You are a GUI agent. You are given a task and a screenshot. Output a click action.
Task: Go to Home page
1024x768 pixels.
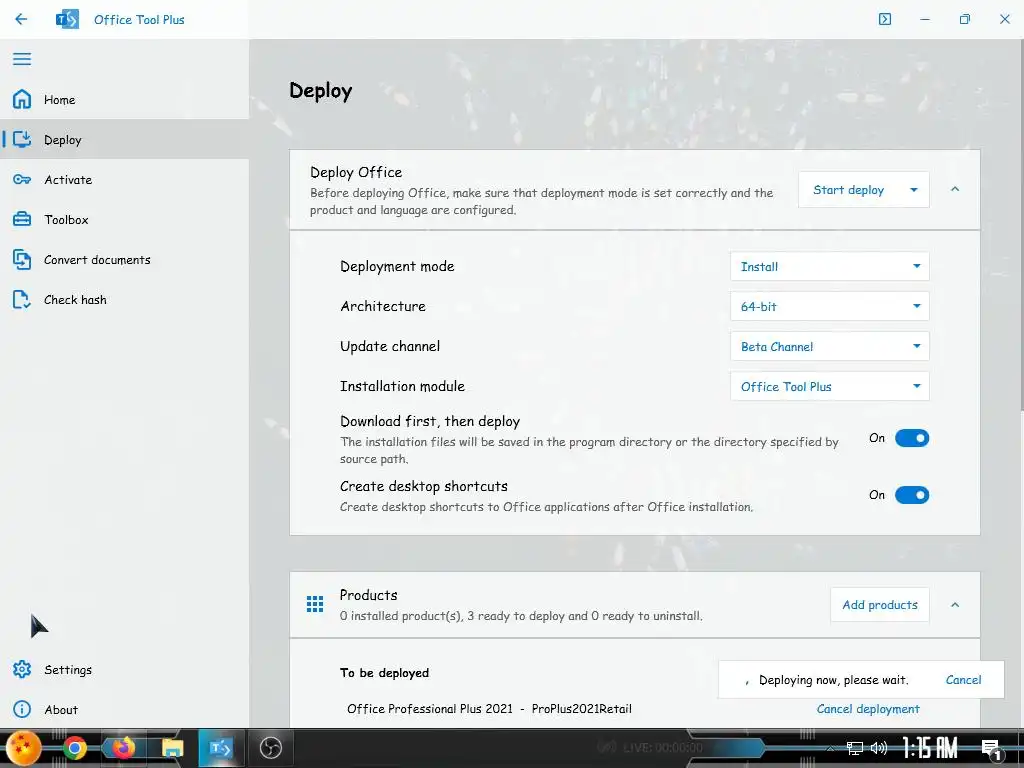coord(124,99)
